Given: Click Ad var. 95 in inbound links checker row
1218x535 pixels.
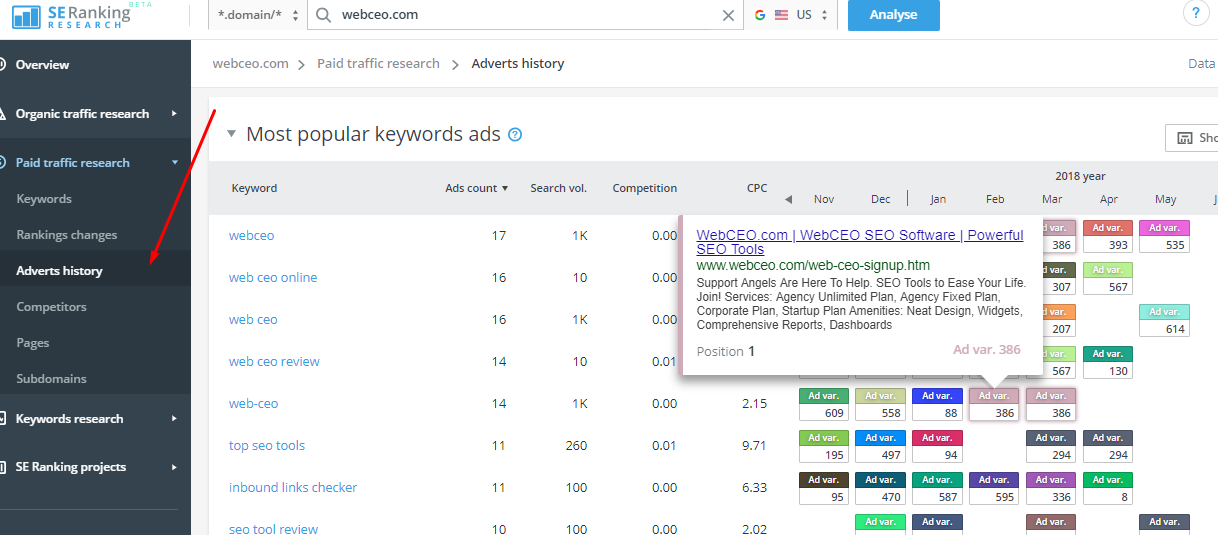Looking at the screenshot, I should pyautogui.click(x=824, y=488).
